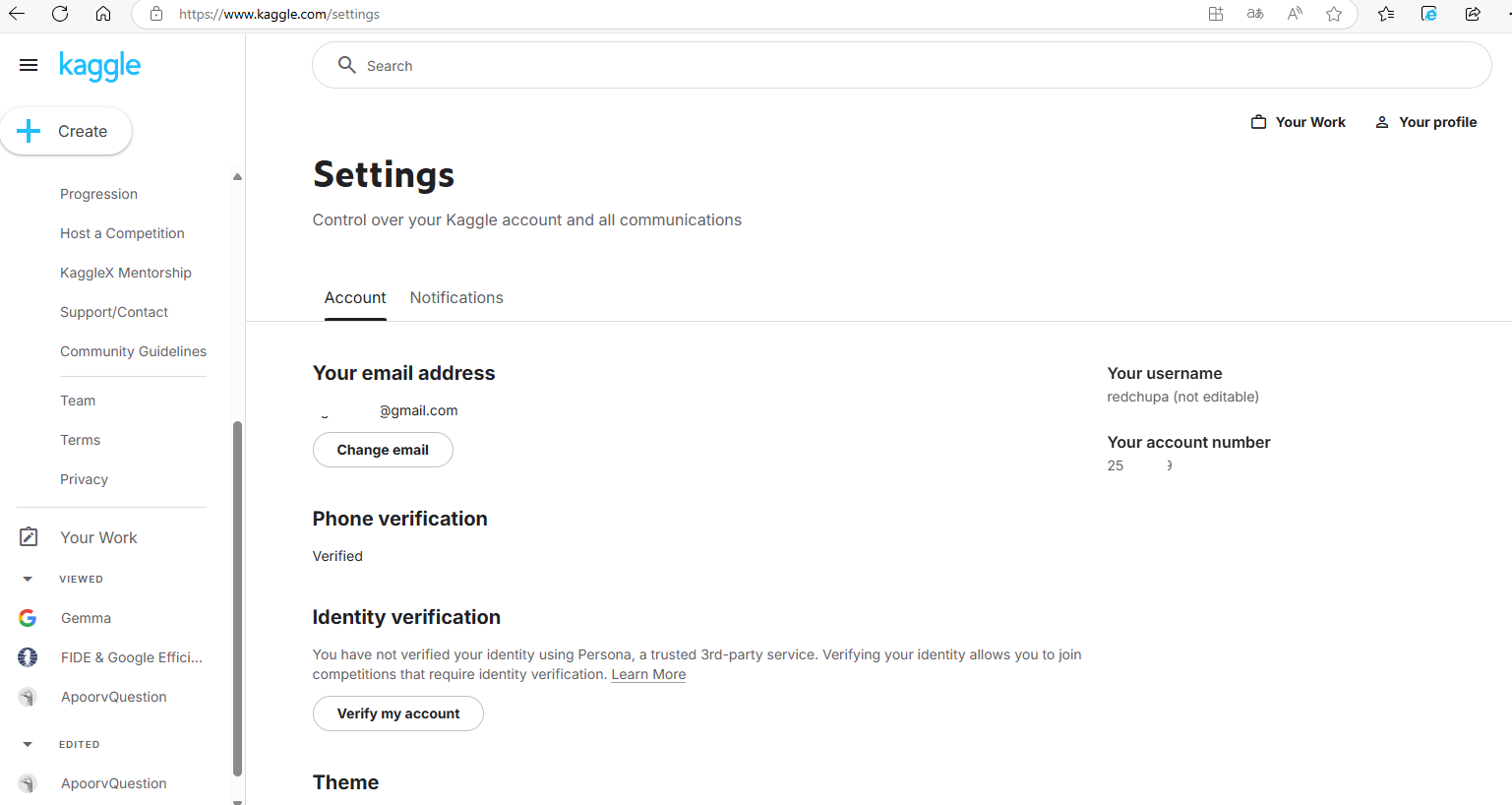Open the hamburger navigation menu
Screen dimensions: 1512x805
29,65
